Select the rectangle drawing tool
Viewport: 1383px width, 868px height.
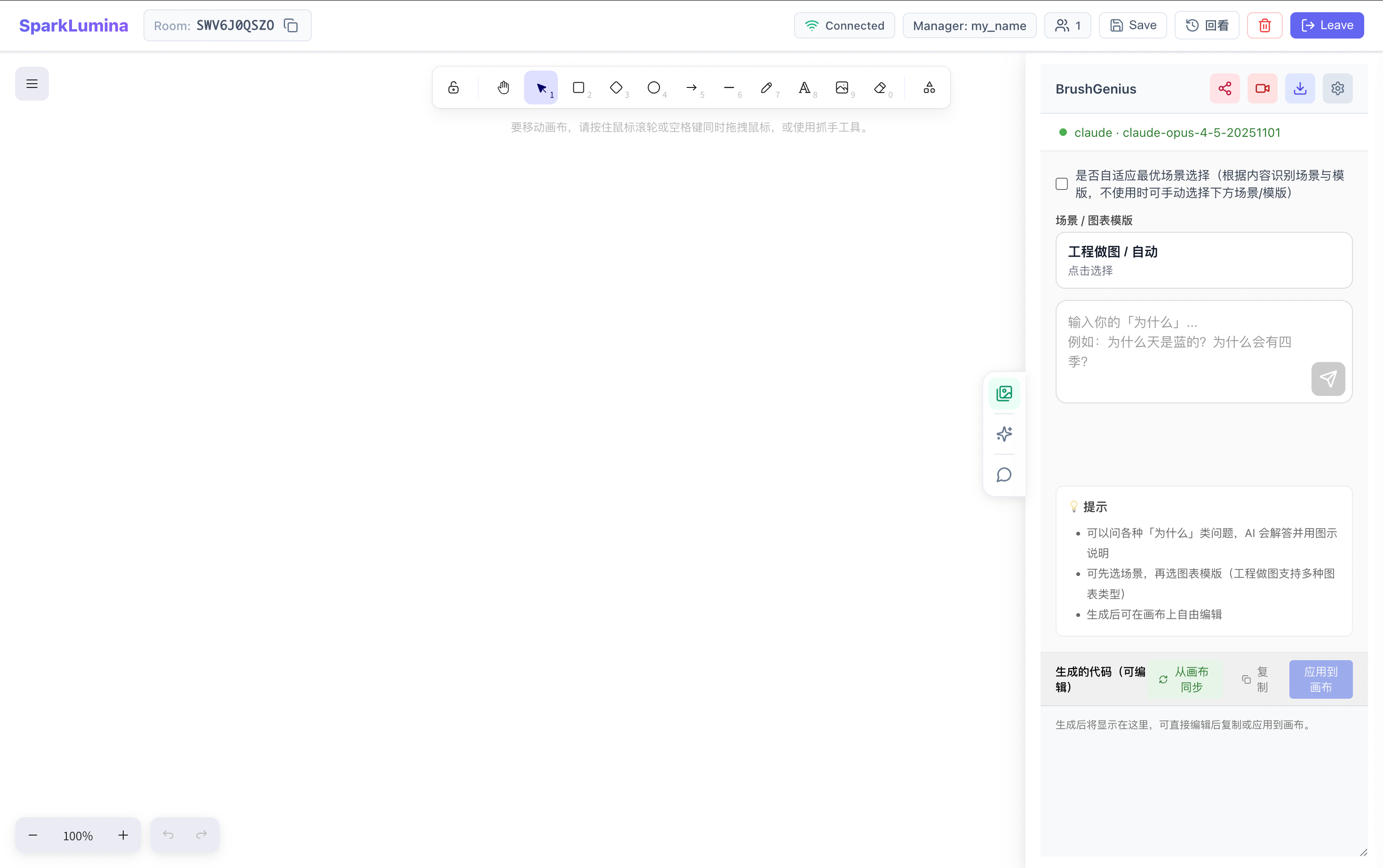coord(579,87)
